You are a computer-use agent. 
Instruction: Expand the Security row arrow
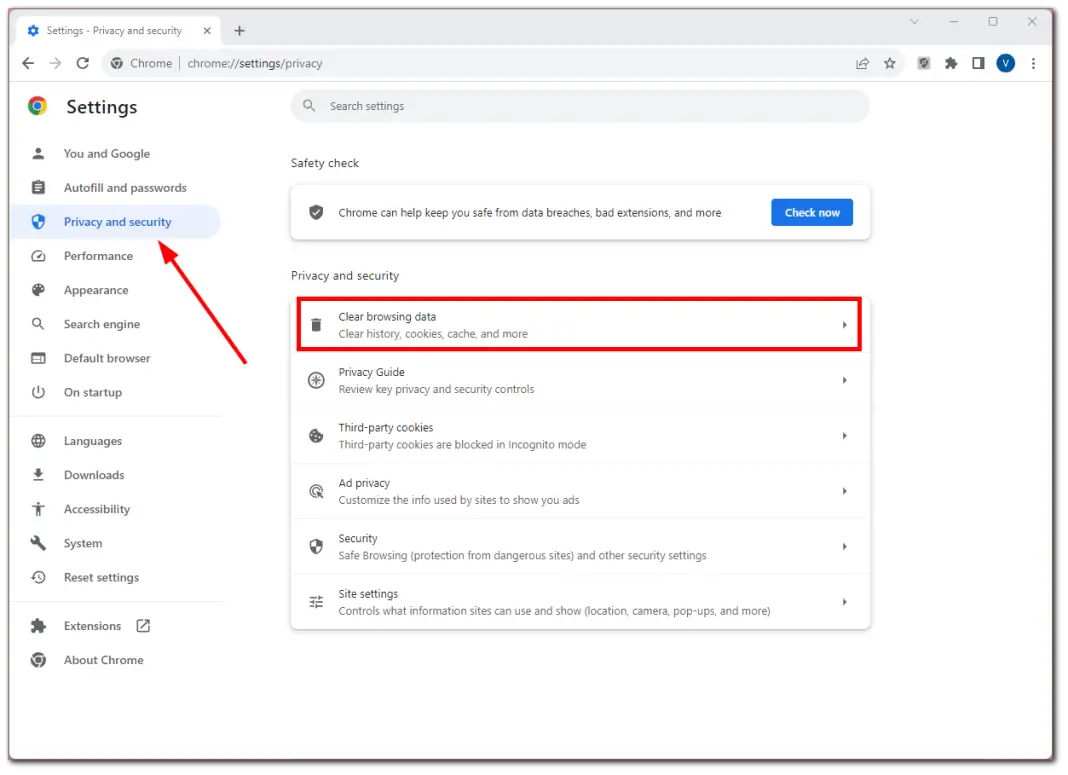coord(844,546)
